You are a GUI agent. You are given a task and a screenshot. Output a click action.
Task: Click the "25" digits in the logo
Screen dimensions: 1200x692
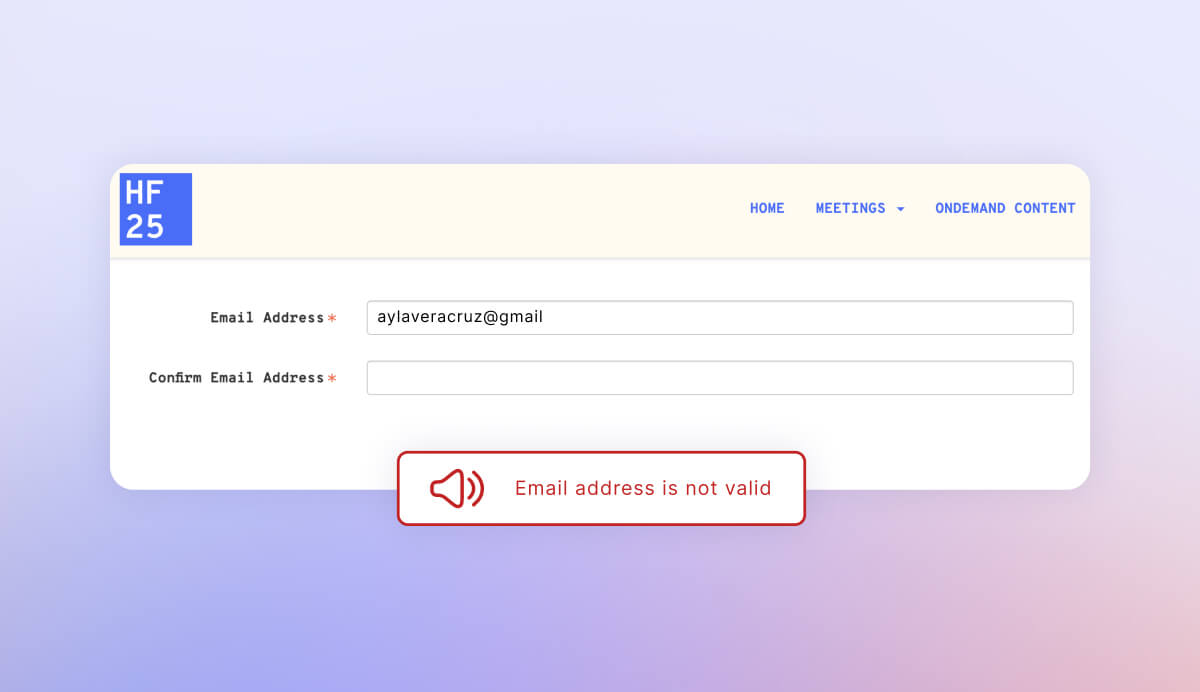click(x=144, y=227)
